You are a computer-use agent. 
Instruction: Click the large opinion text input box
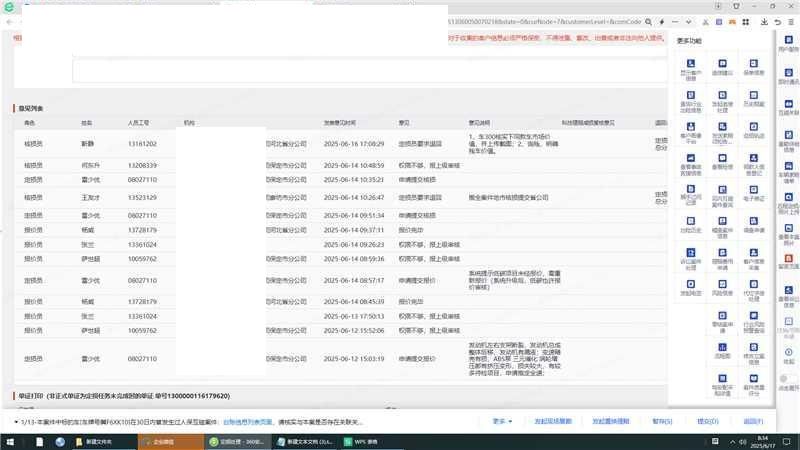tap(370, 68)
